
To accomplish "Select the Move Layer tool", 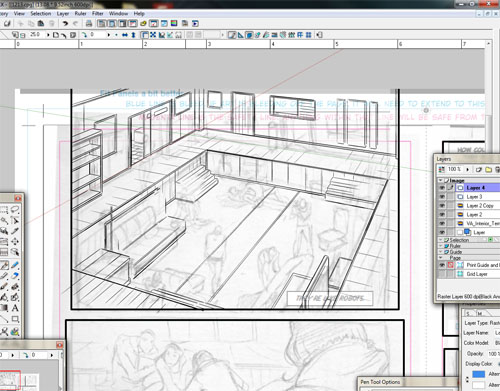I will tap(15, 241).
